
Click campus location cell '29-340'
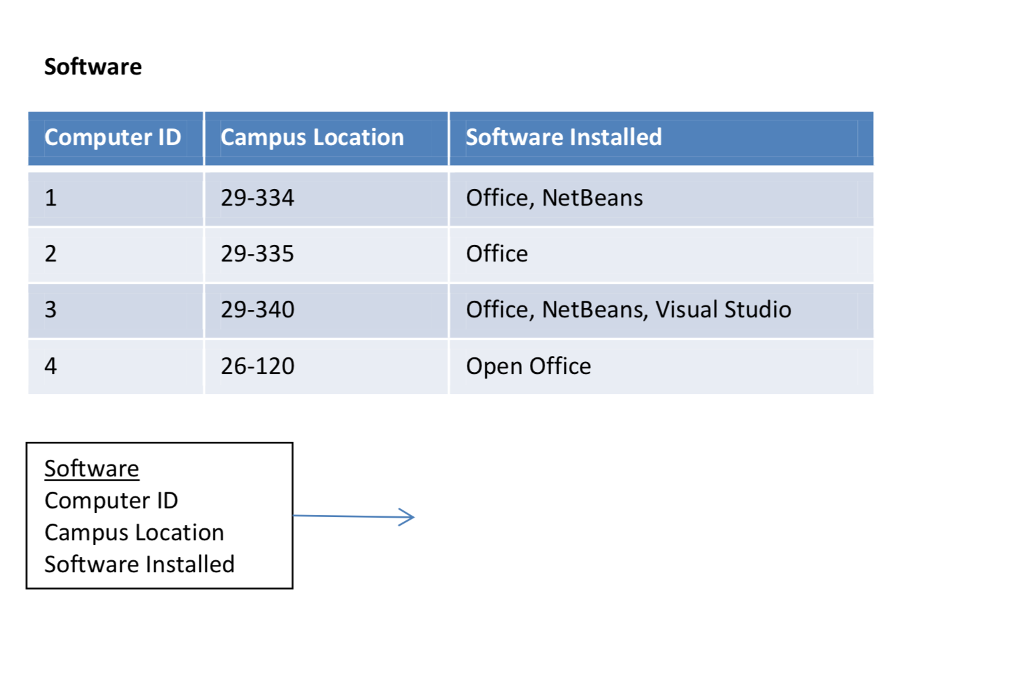[327, 311]
